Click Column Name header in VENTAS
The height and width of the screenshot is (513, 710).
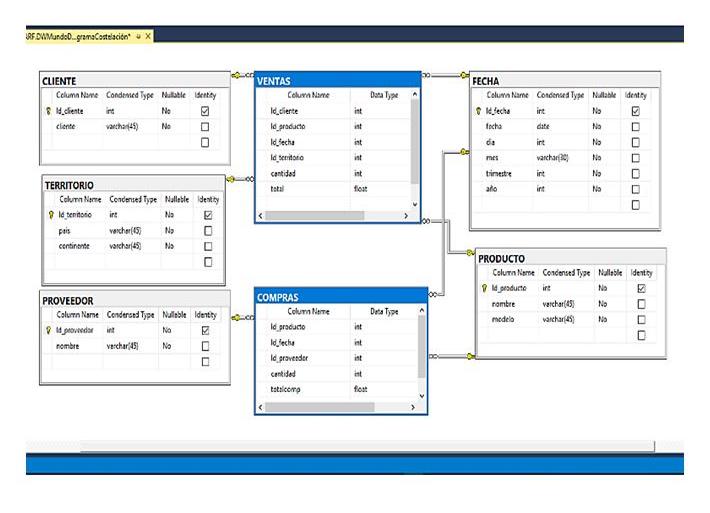(x=308, y=95)
